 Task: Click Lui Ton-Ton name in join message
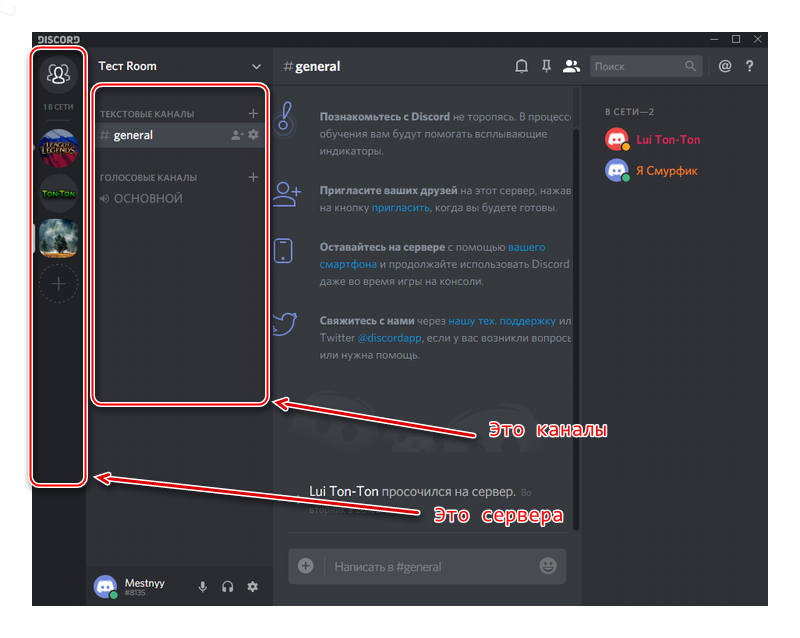point(344,492)
